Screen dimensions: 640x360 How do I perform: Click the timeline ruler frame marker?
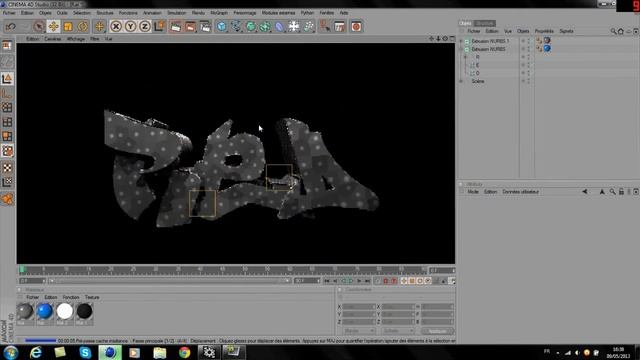[x=22, y=269]
